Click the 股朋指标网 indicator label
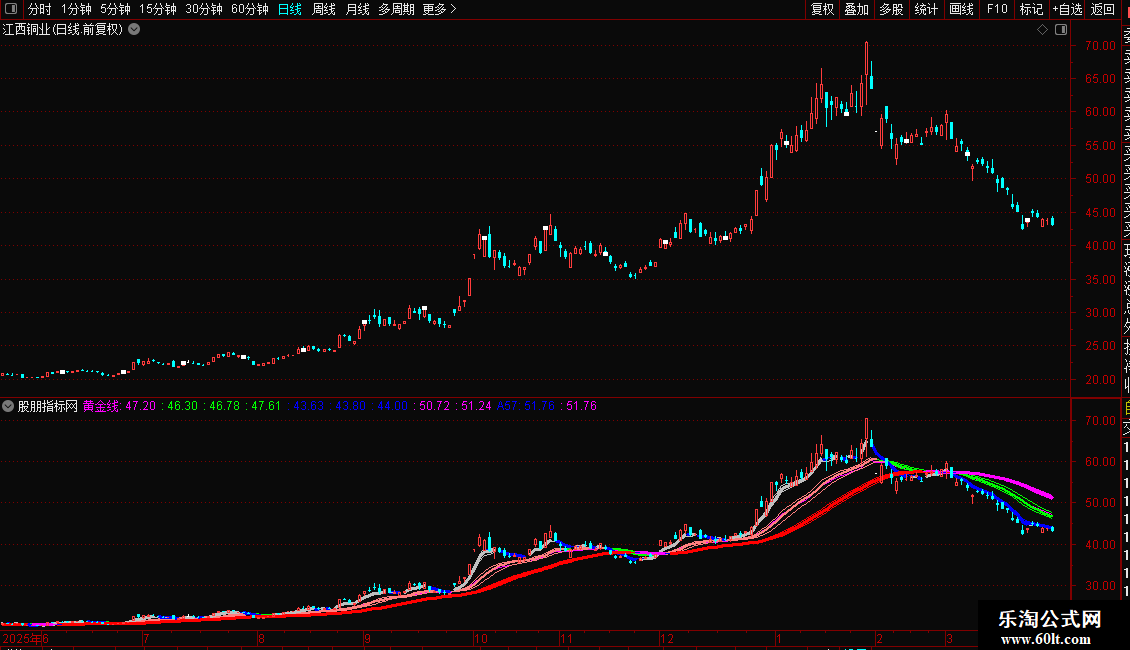The height and width of the screenshot is (650, 1130). coord(48,406)
